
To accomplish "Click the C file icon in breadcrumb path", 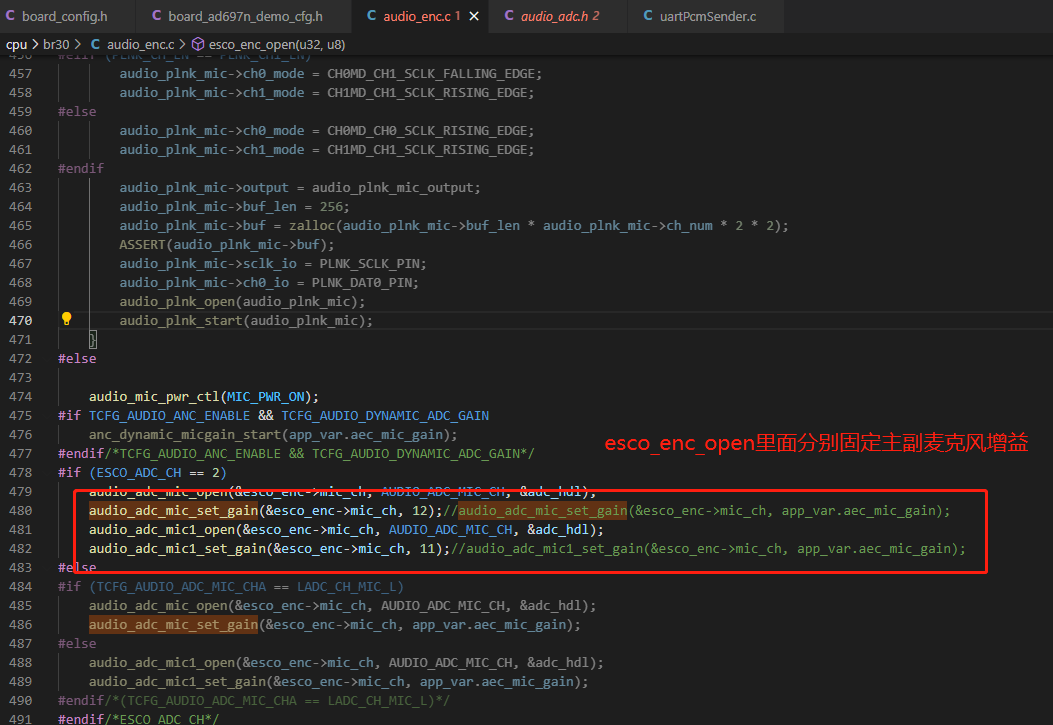I will pyautogui.click(x=95, y=44).
